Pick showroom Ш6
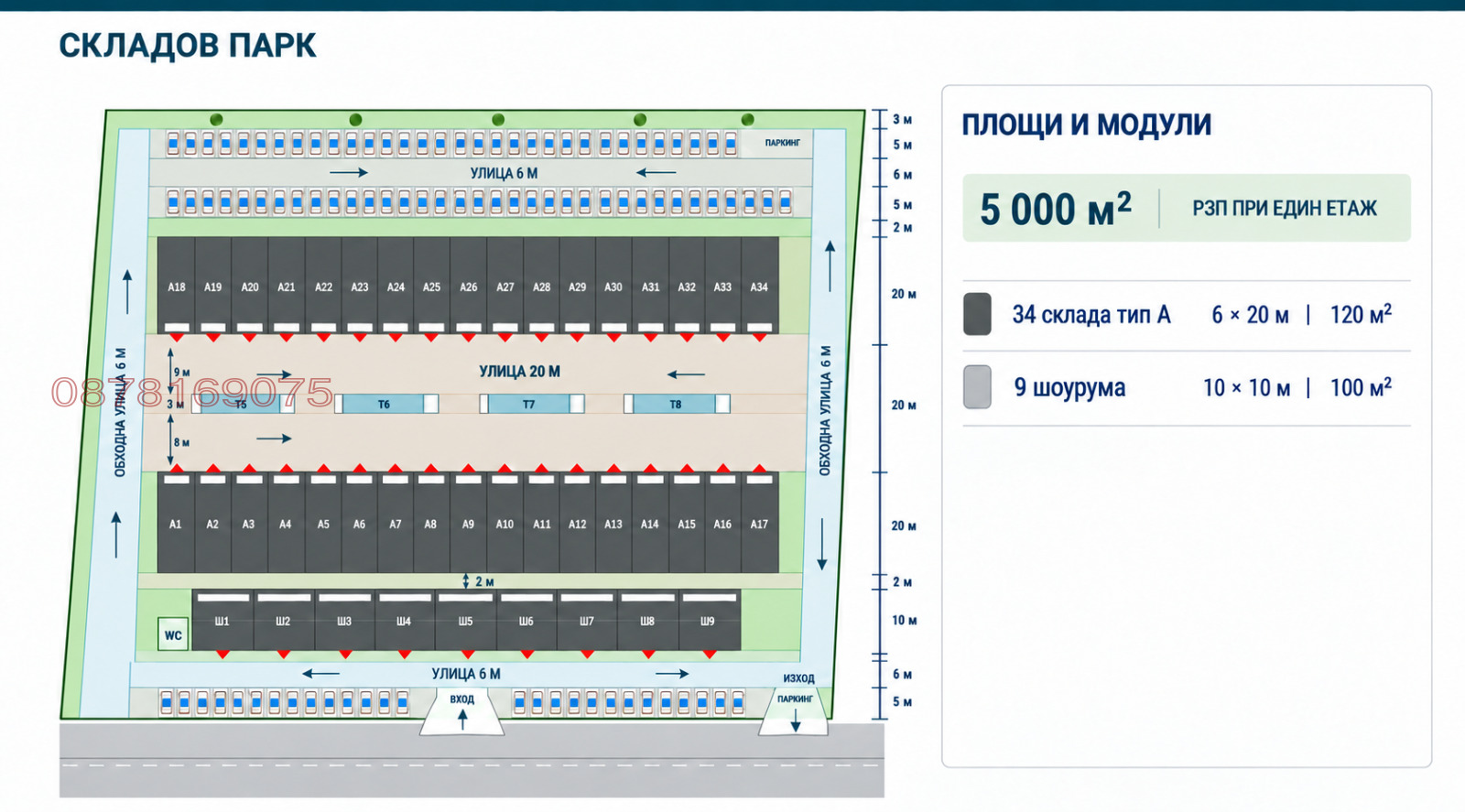 (x=526, y=621)
